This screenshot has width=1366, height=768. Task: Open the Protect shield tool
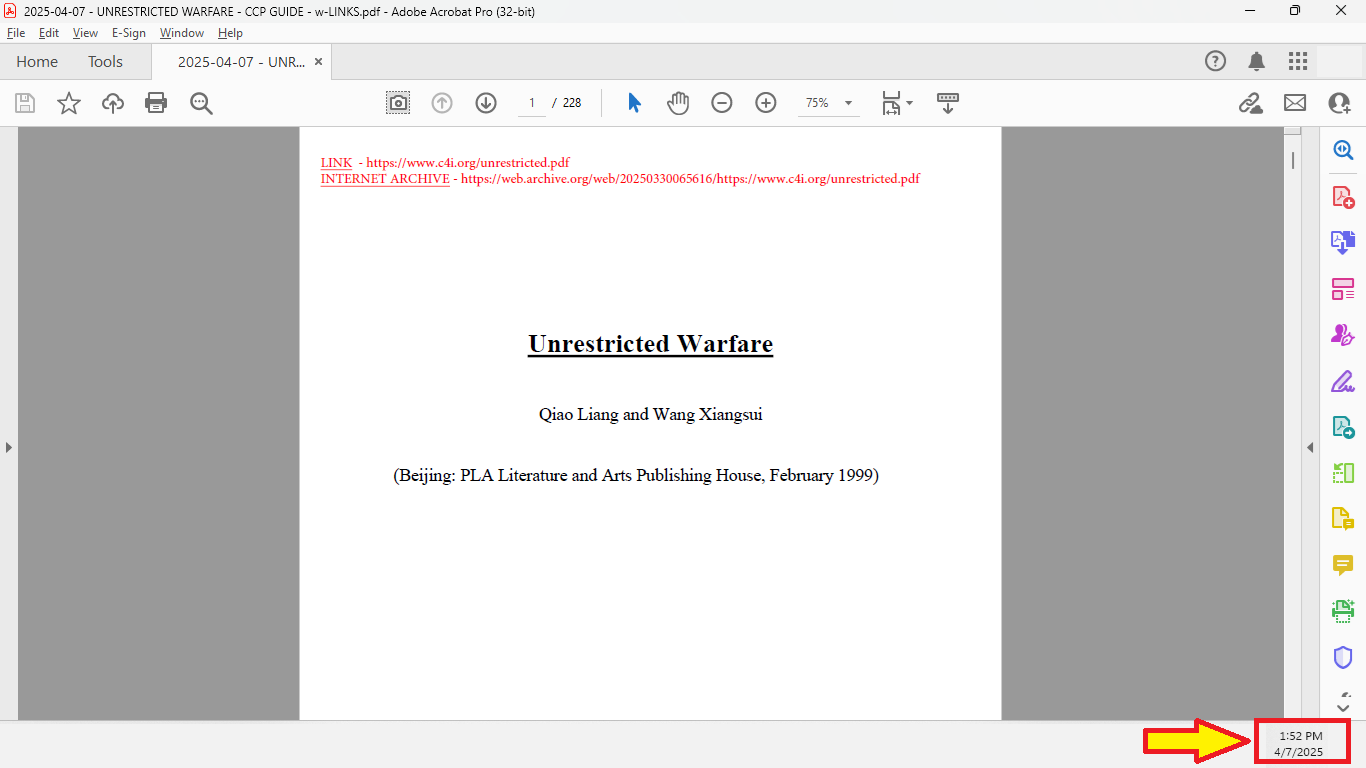click(x=1343, y=657)
